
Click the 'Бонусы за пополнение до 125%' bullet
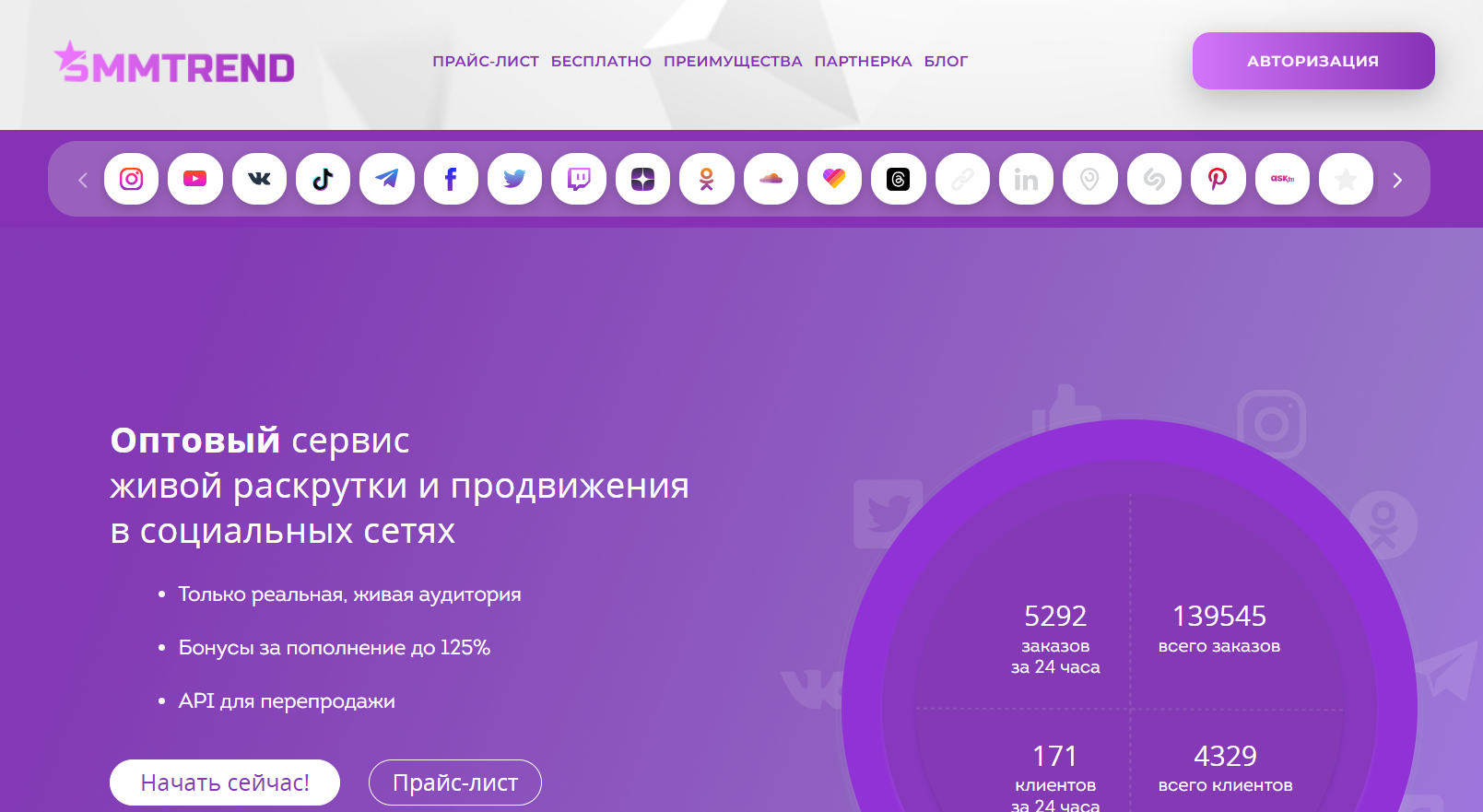coord(335,648)
